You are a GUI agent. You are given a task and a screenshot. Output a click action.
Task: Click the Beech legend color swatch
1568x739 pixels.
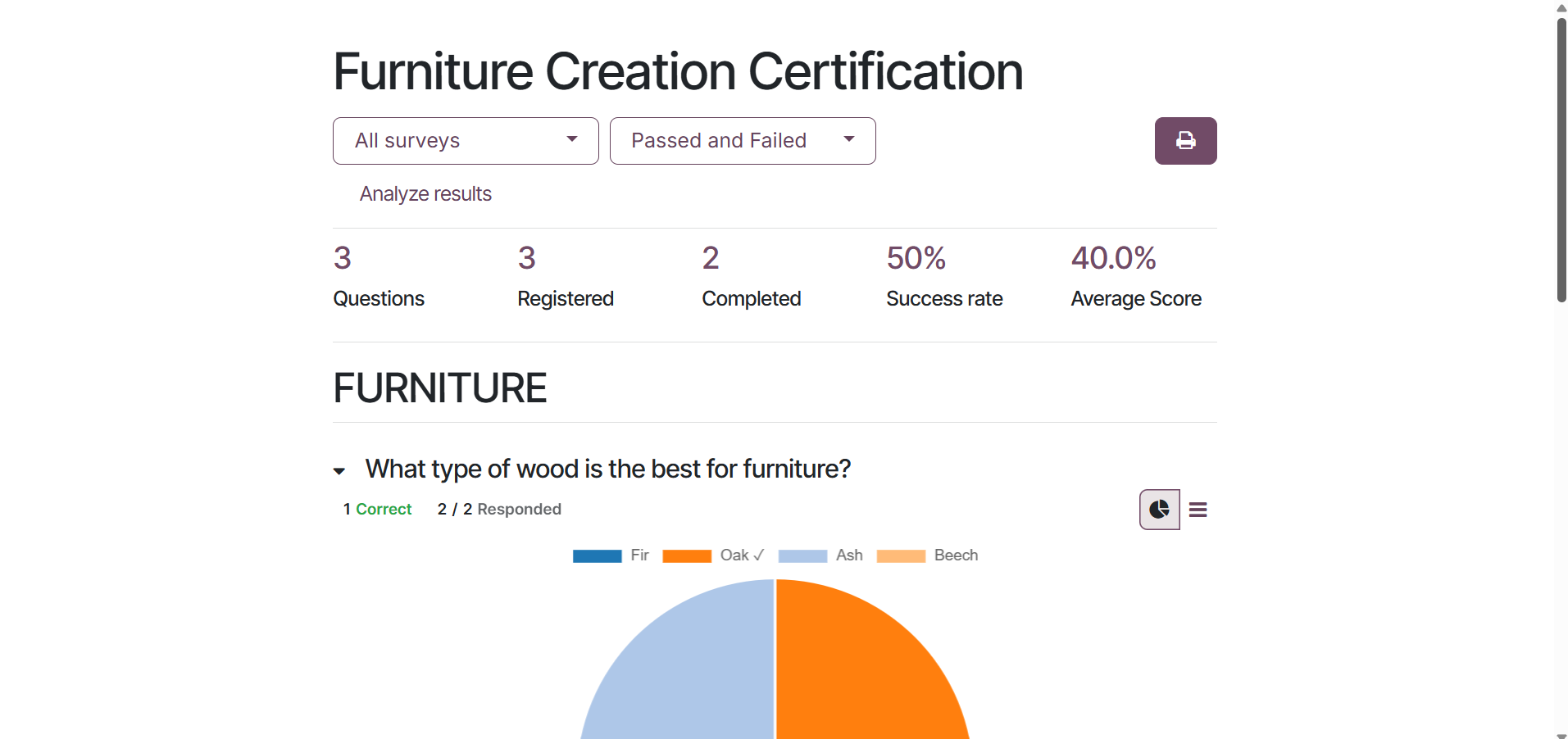click(901, 556)
